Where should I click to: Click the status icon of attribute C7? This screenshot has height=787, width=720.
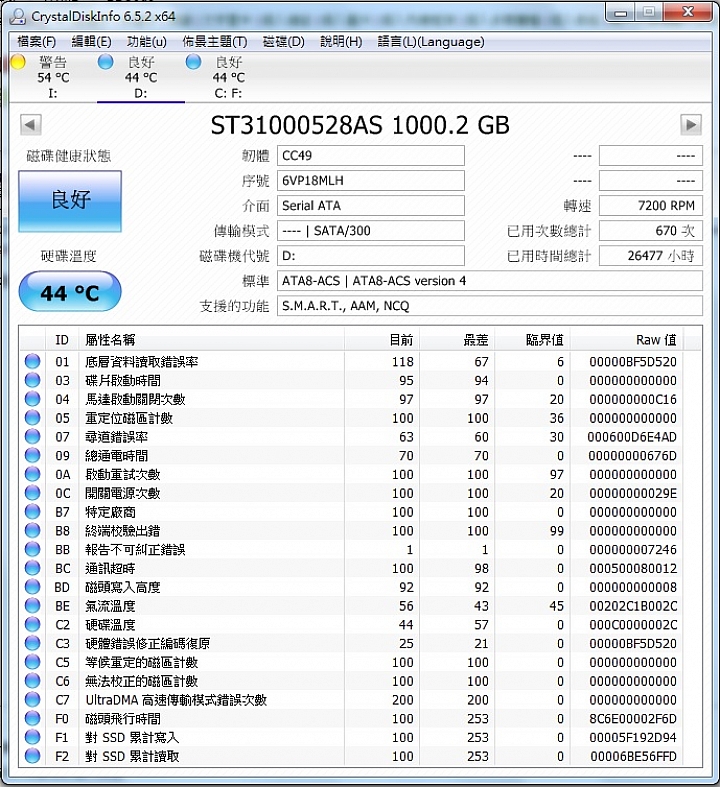point(33,699)
